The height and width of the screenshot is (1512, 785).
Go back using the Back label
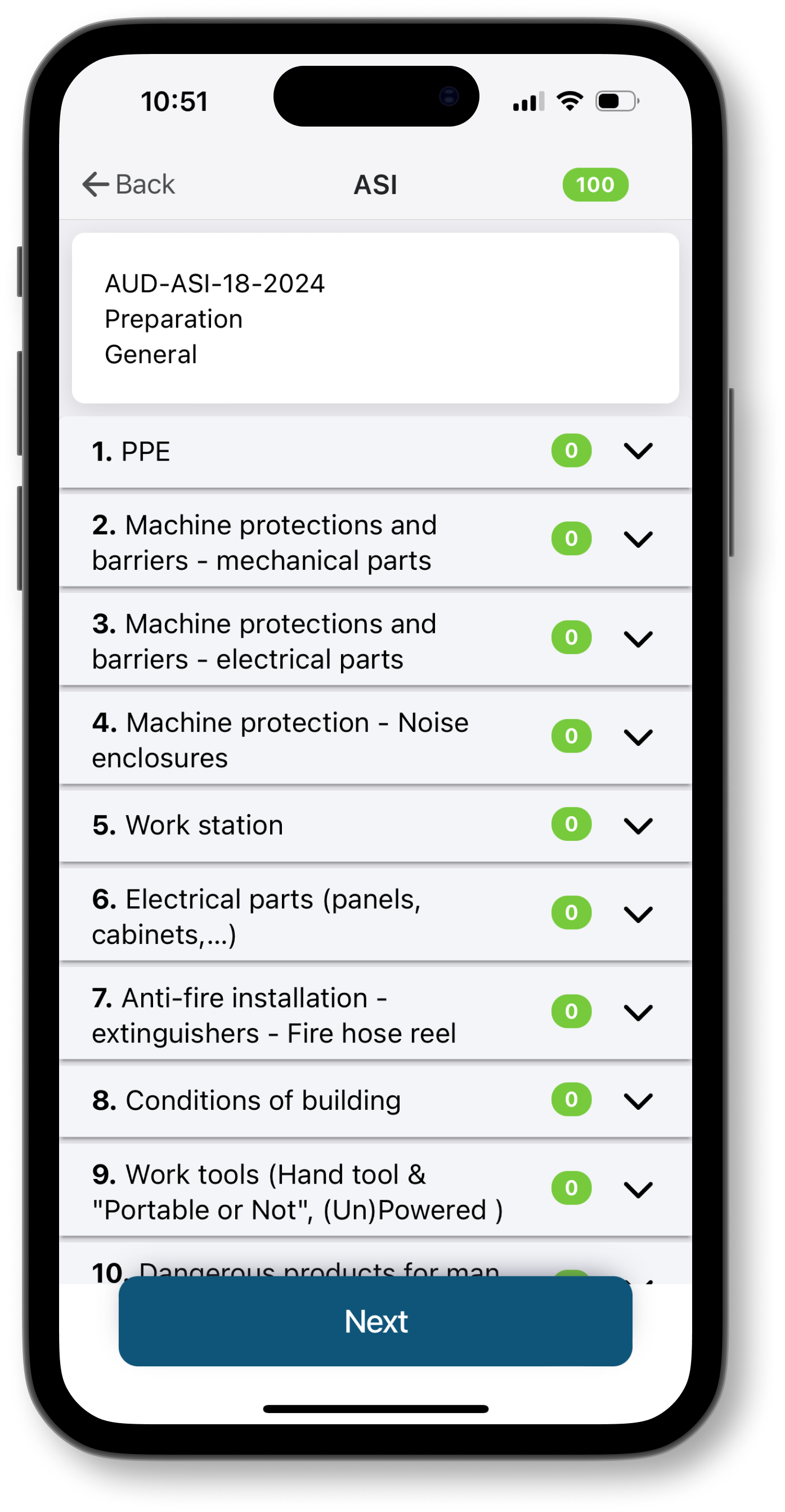click(145, 184)
